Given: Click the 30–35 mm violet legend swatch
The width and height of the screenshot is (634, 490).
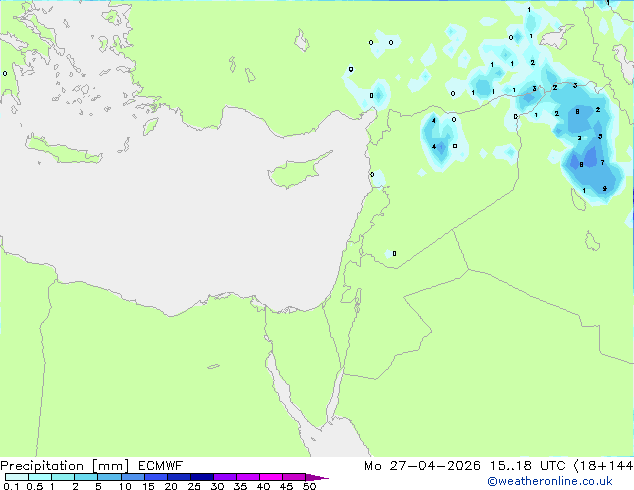Looking at the screenshot, I should pos(225,477).
